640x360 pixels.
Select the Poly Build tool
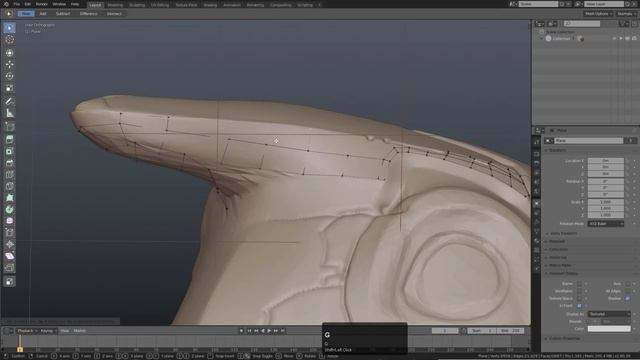(x=9, y=198)
